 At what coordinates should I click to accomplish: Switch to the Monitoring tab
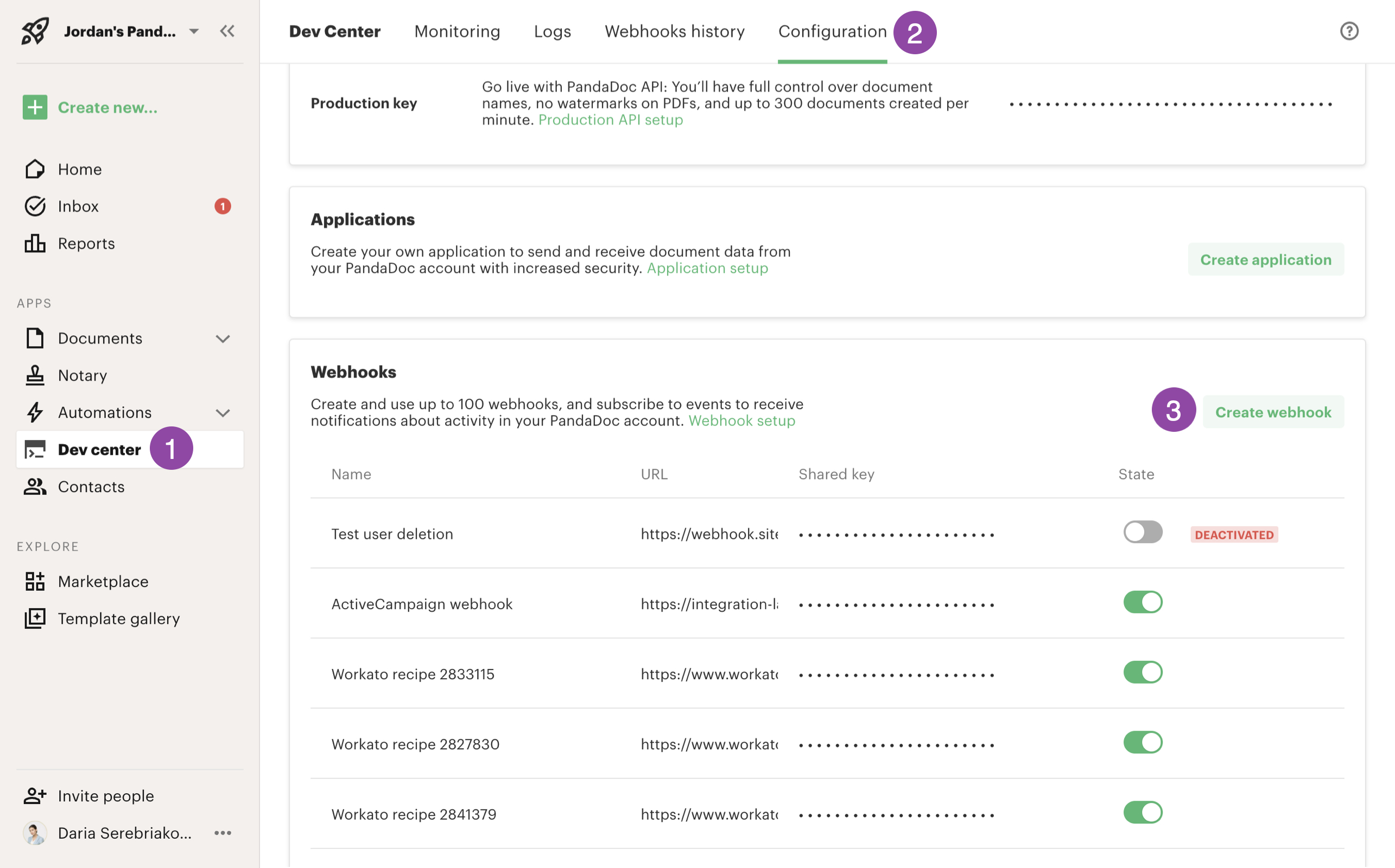tap(457, 31)
